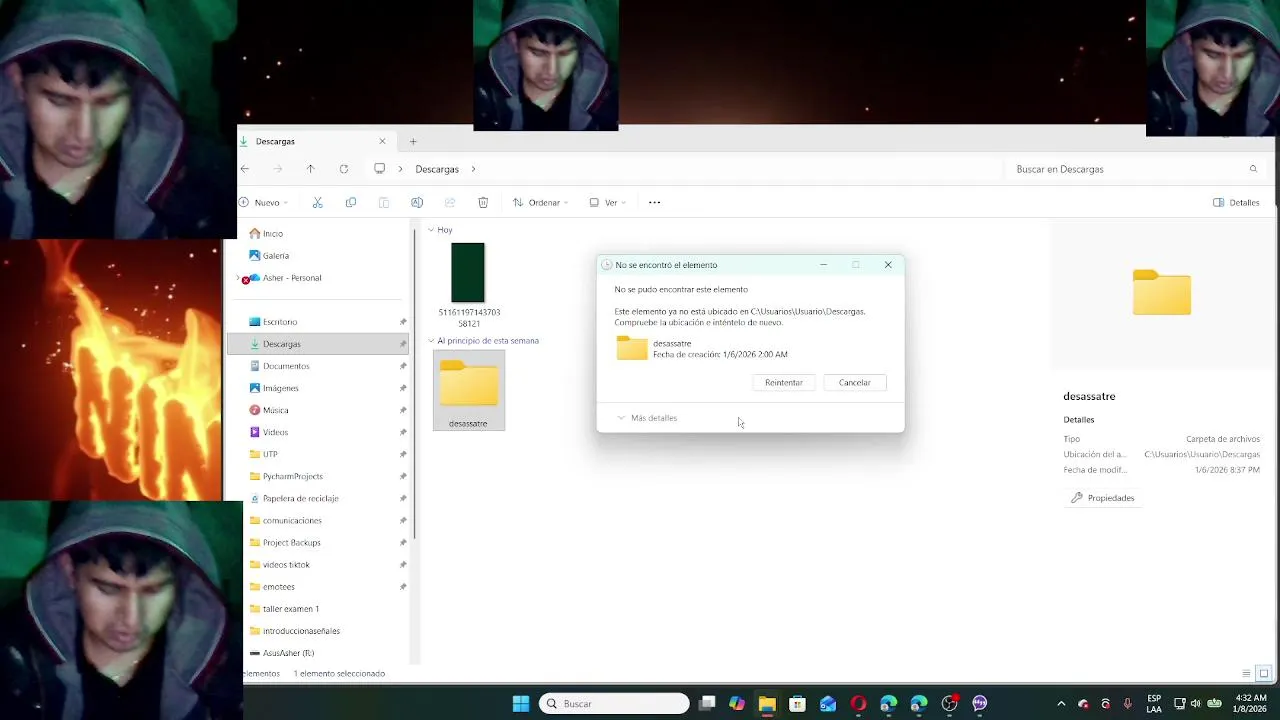This screenshot has height=720, width=1280.
Task: Select the desassatre folder in file list
Action: click(x=469, y=391)
